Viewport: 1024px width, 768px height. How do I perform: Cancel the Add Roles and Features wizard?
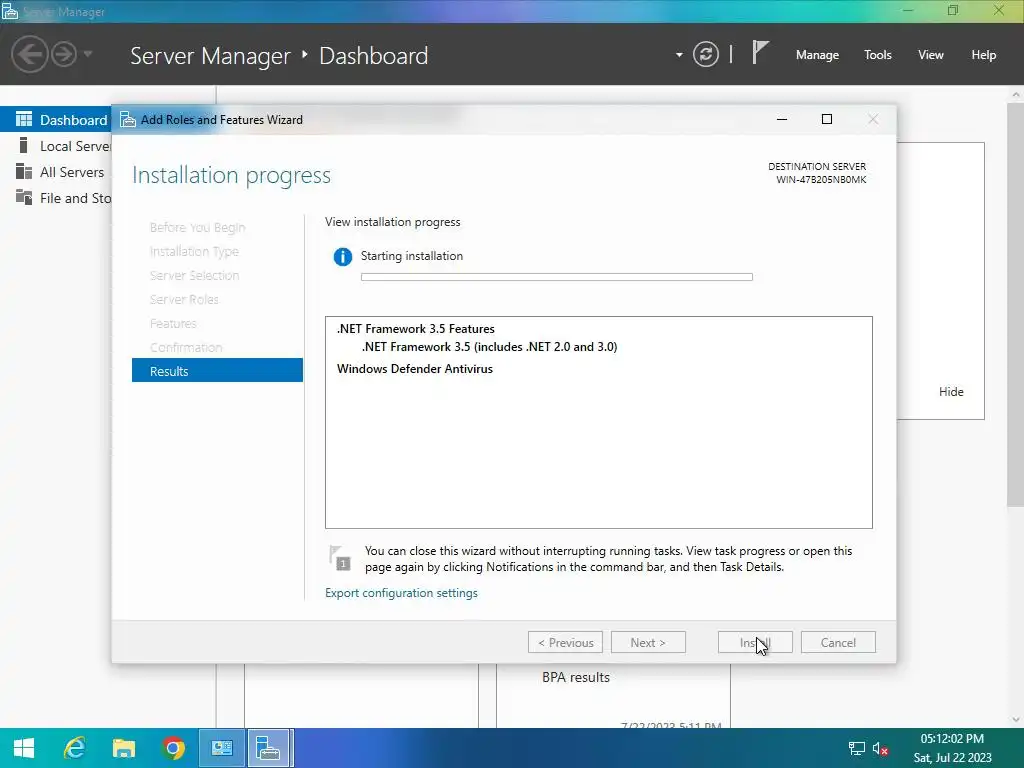tap(838, 643)
